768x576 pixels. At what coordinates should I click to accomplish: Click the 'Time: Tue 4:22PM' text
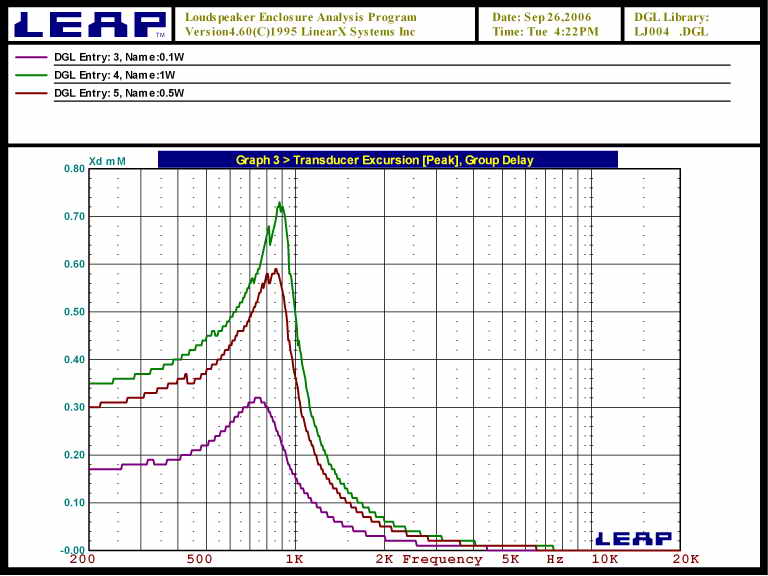pyautogui.click(x=545, y=32)
